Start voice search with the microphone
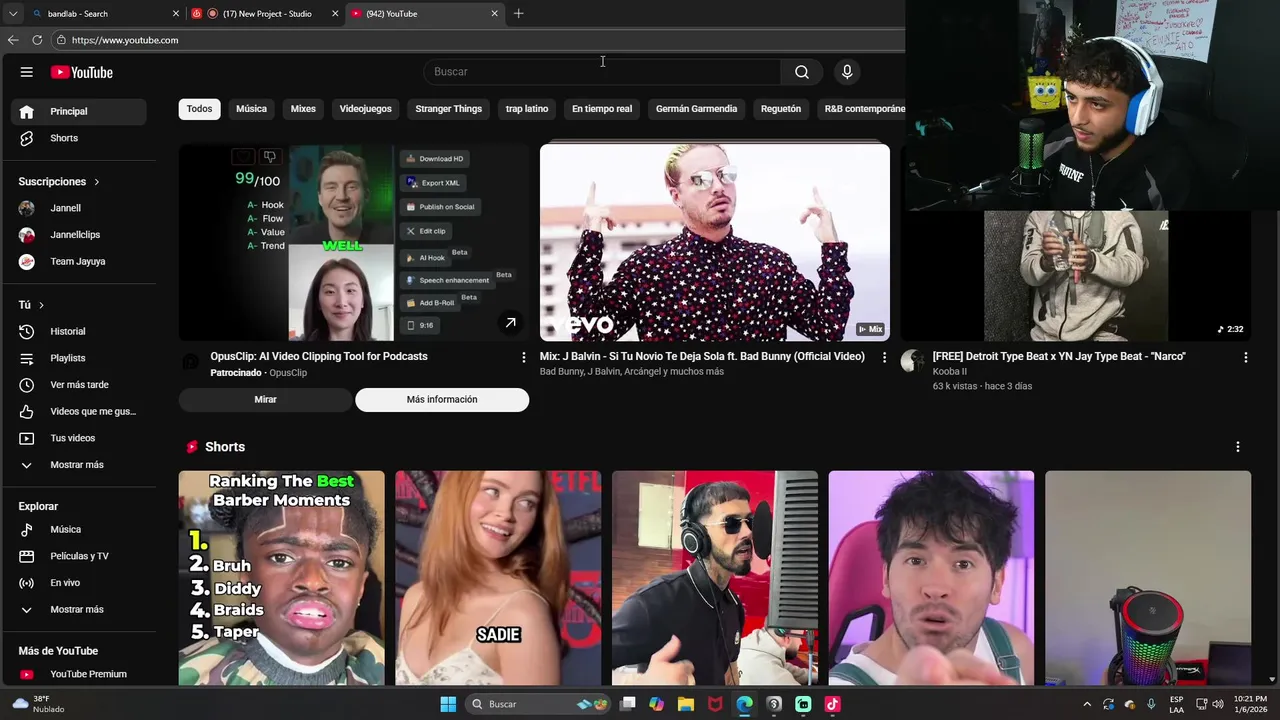The width and height of the screenshot is (1280, 720). 847,72
